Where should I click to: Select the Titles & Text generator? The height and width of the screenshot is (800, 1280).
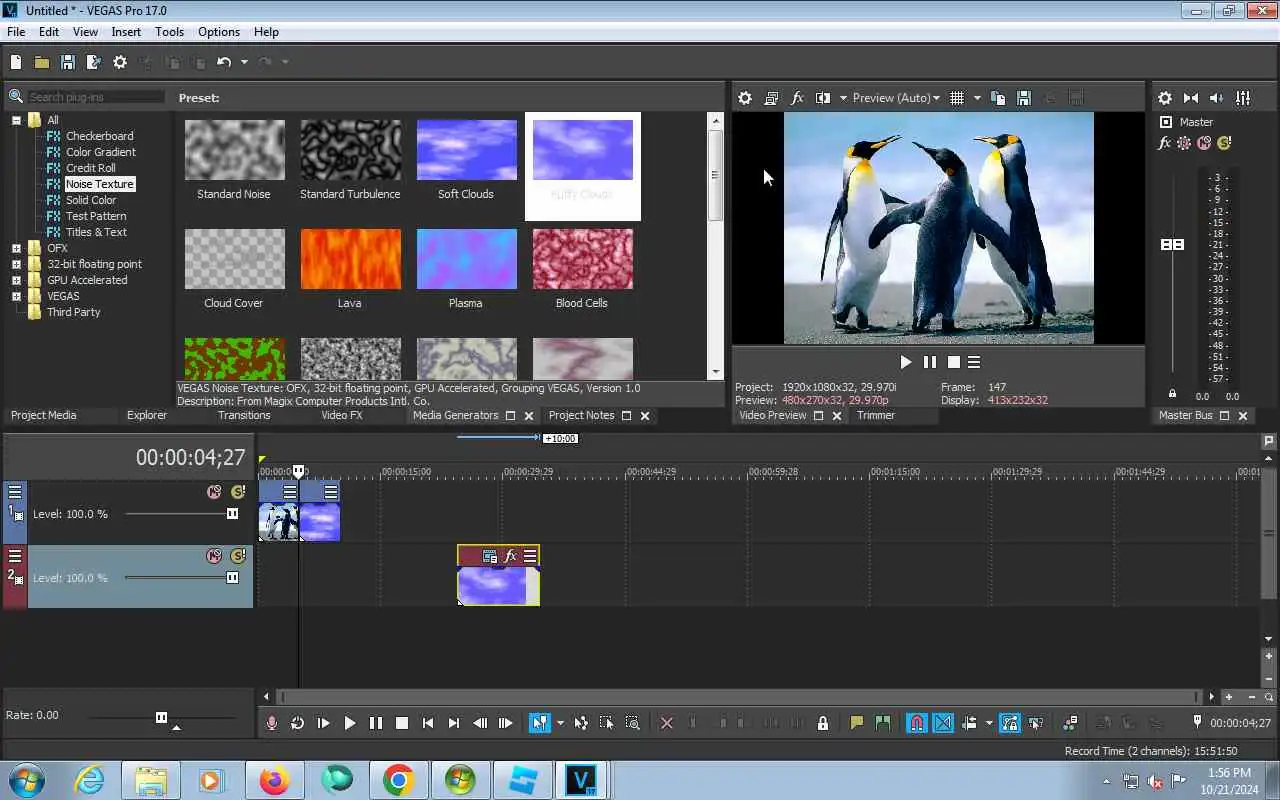coord(96,232)
